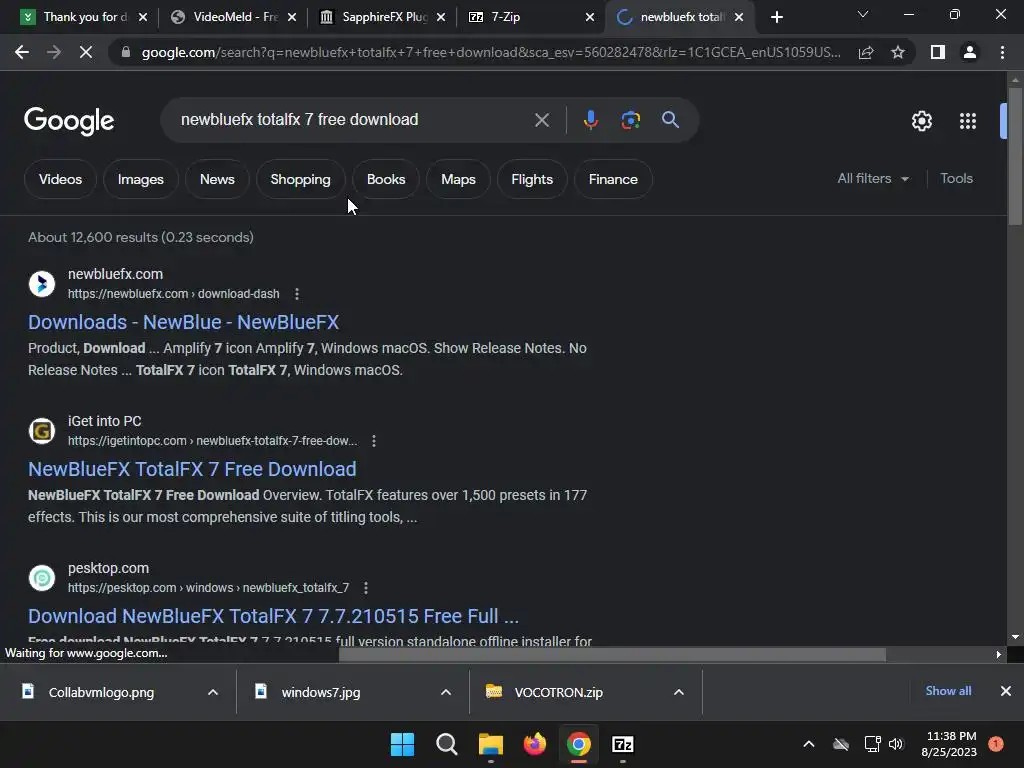Open the All filters dropdown
This screenshot has height=768, width=1024.
(873, 178)
